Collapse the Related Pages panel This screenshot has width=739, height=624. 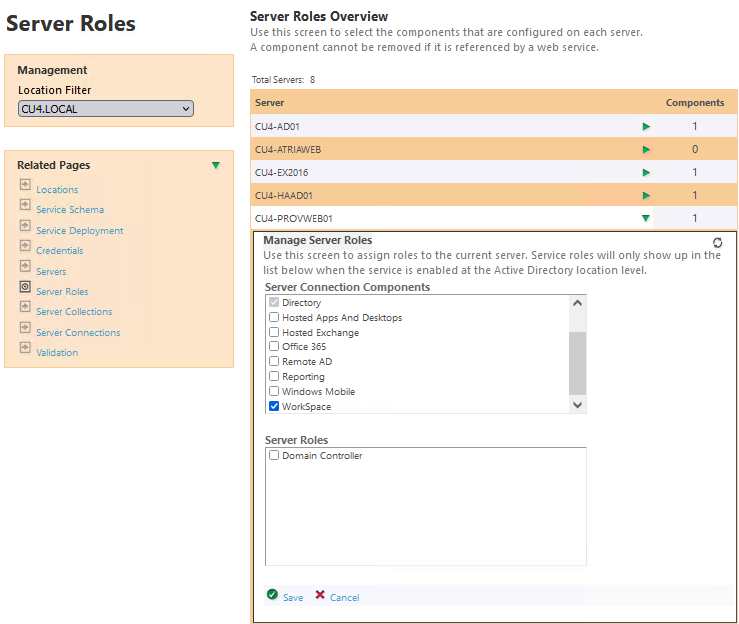point(216,166)
